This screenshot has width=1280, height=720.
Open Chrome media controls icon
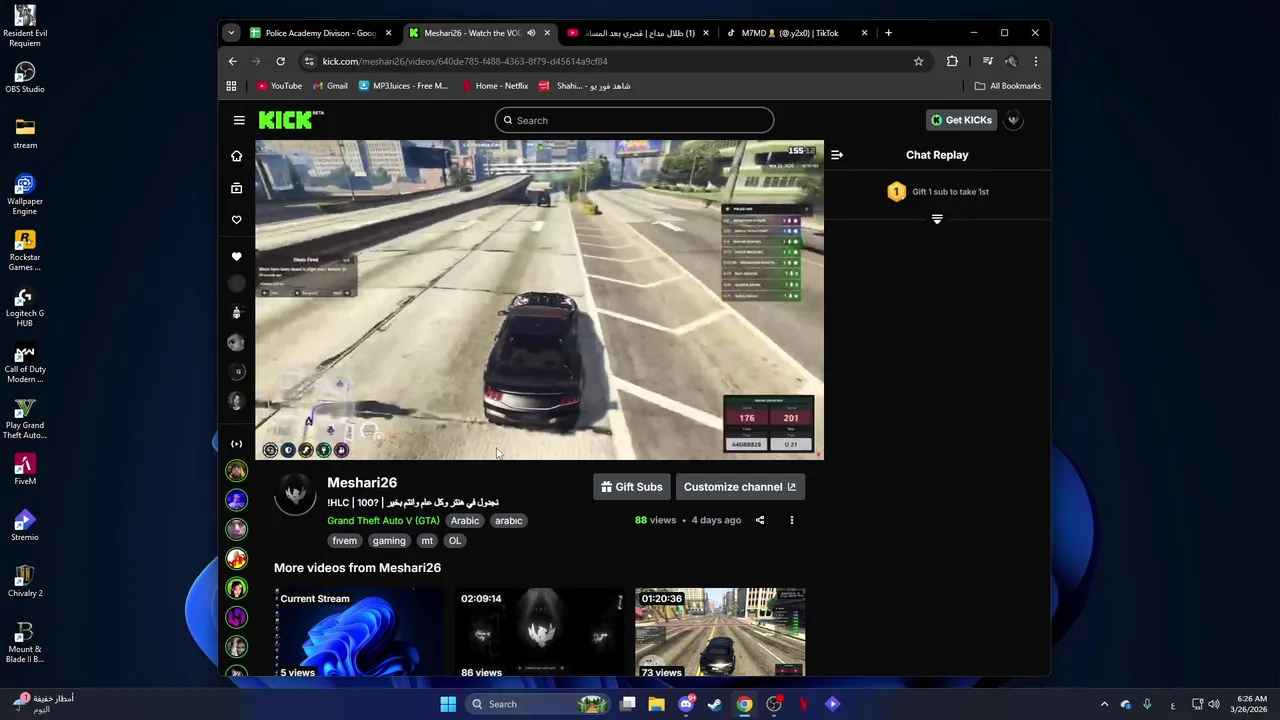click(x=987, y=61)
